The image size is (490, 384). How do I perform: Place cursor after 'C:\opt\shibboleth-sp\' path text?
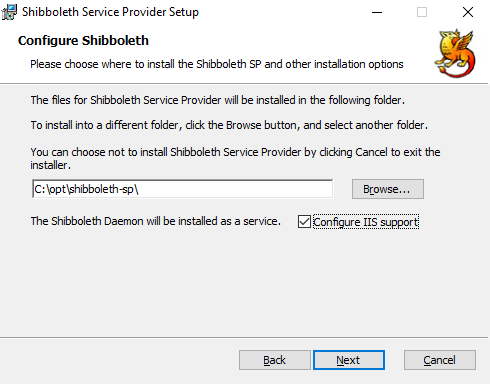point(139,189)
